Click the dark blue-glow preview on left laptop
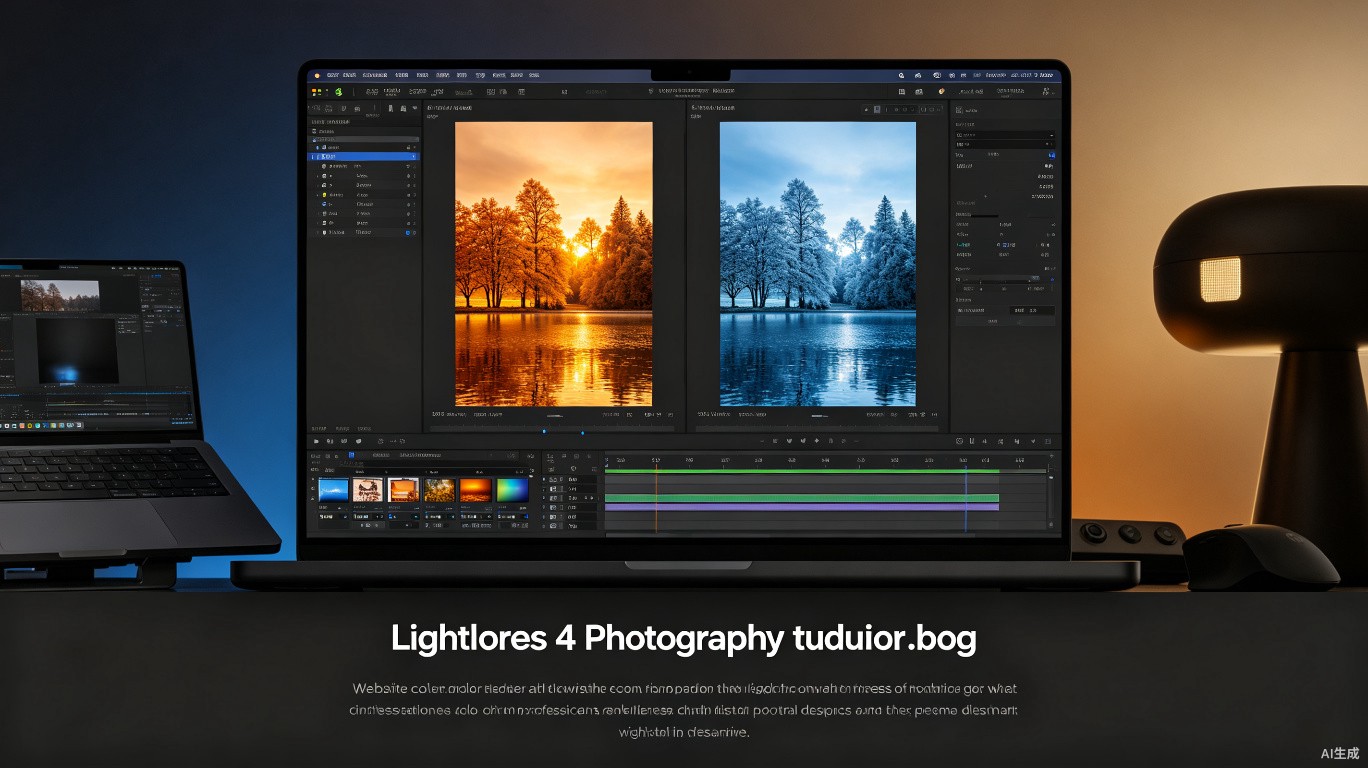 tap(78, 351)
